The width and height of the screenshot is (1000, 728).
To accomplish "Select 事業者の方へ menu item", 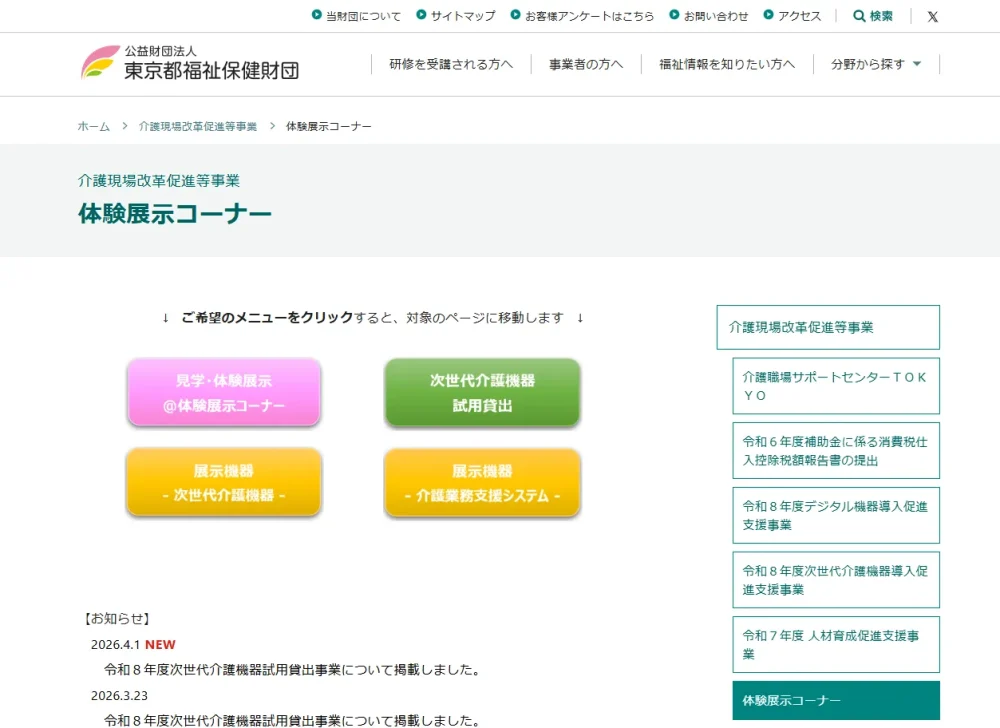I will (x=586, y=64).
